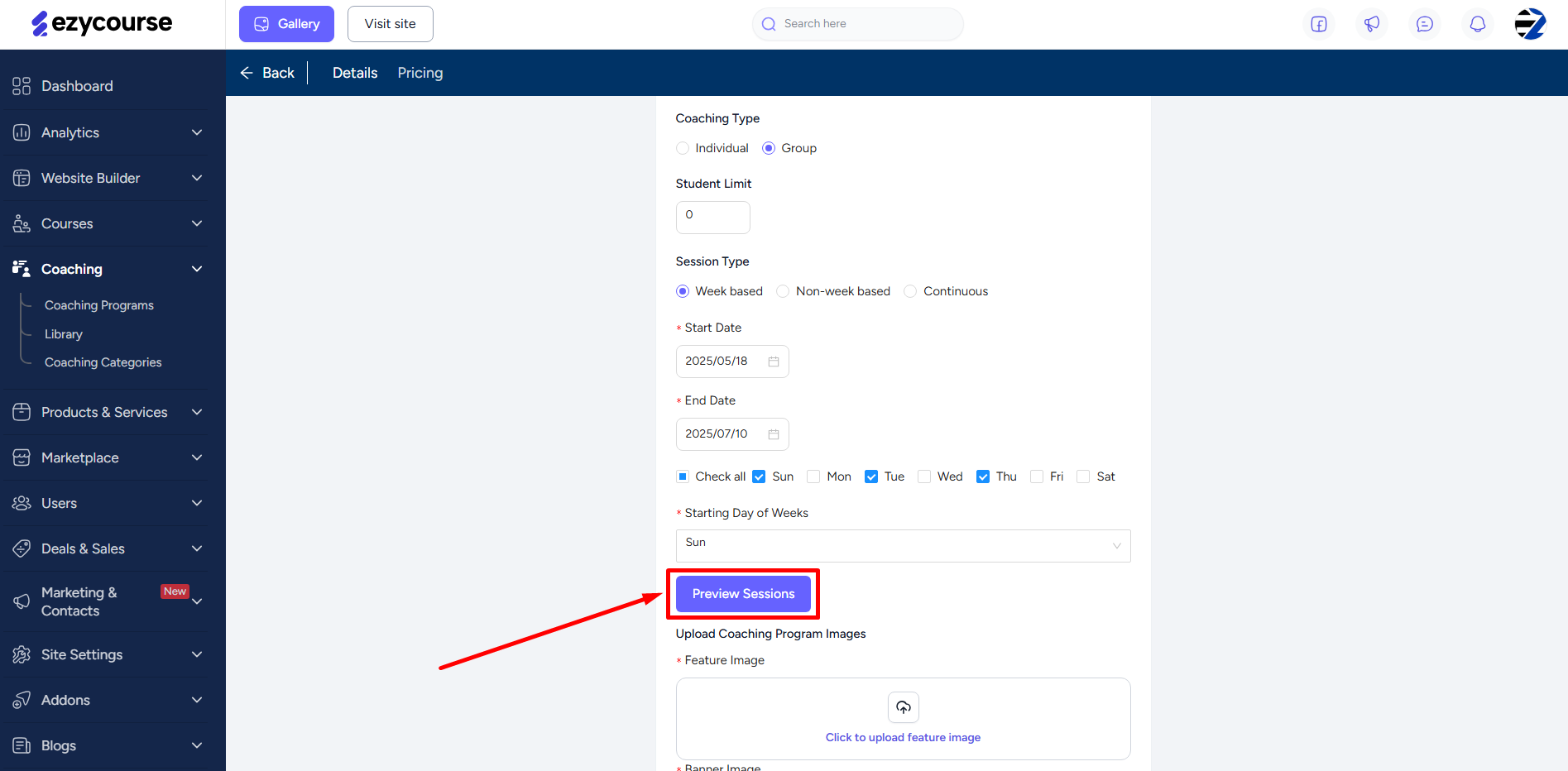The image size is (1568, 771).
Task: Click the Start Date field 2025/05/18
Action: point(732,362)
